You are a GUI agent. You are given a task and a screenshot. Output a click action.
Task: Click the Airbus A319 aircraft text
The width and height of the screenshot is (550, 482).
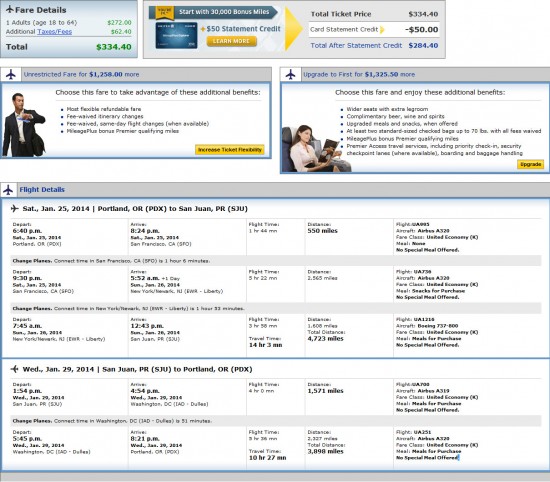point(434,391)
